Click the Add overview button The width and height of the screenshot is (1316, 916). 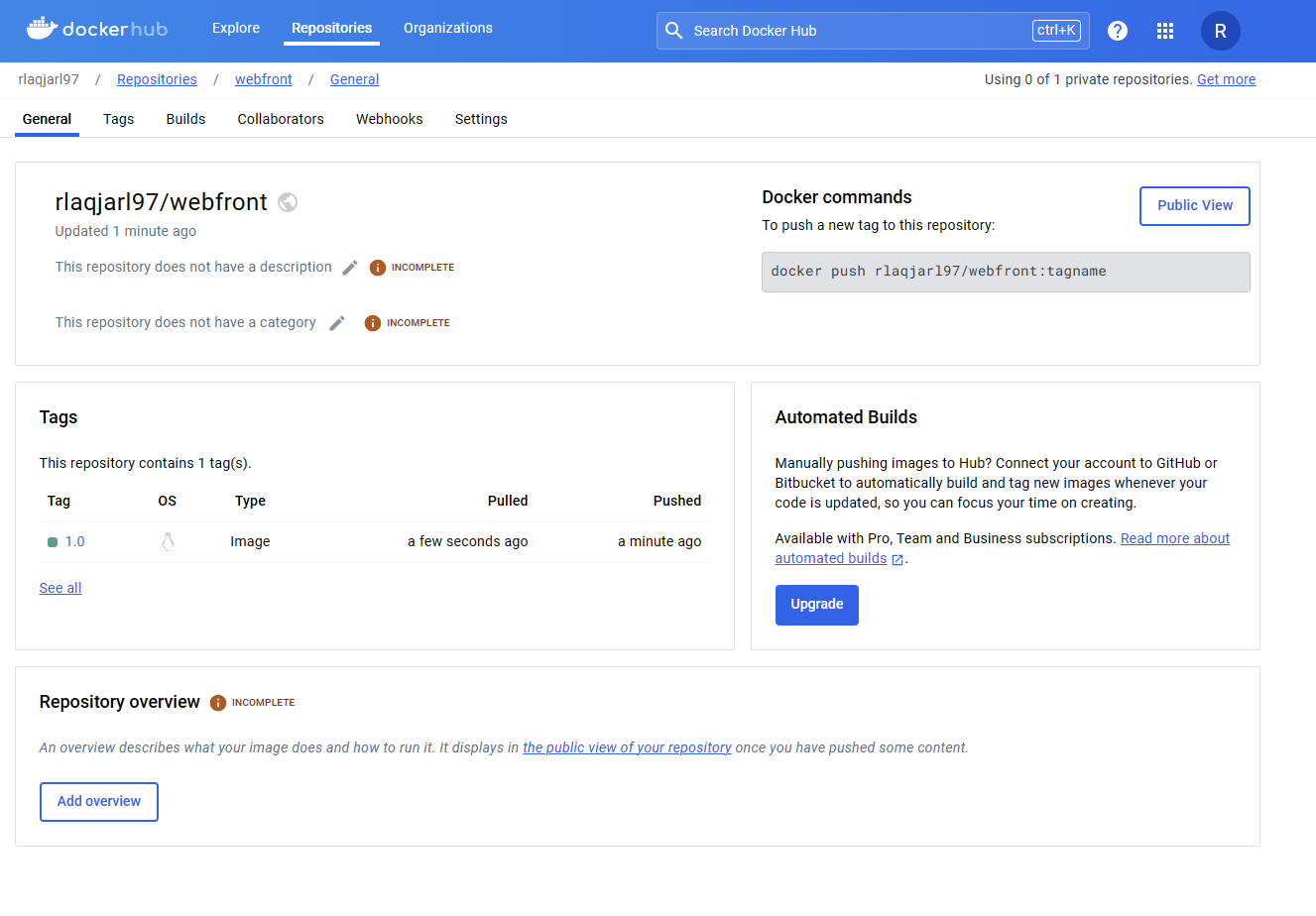click(99, 802)
